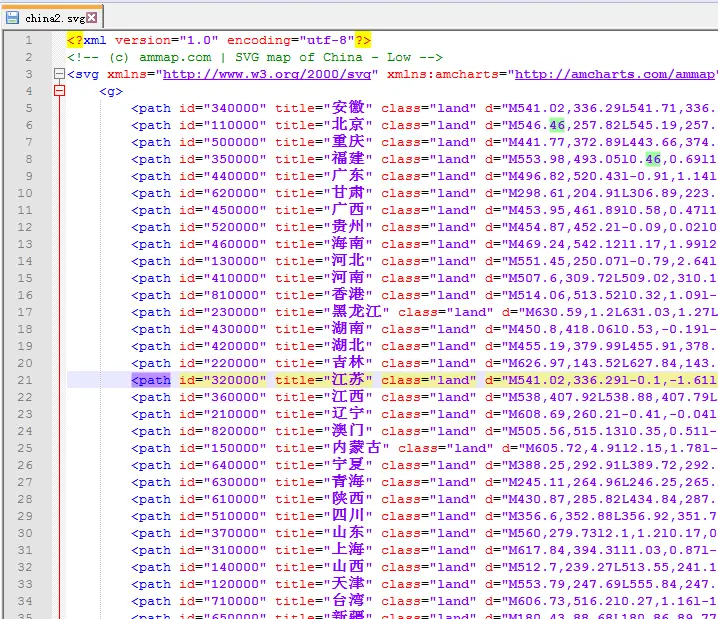Click the path data M356.6 on line 29
The height and width of the screenshot is (619, 718).
click(x=533, y=516)
